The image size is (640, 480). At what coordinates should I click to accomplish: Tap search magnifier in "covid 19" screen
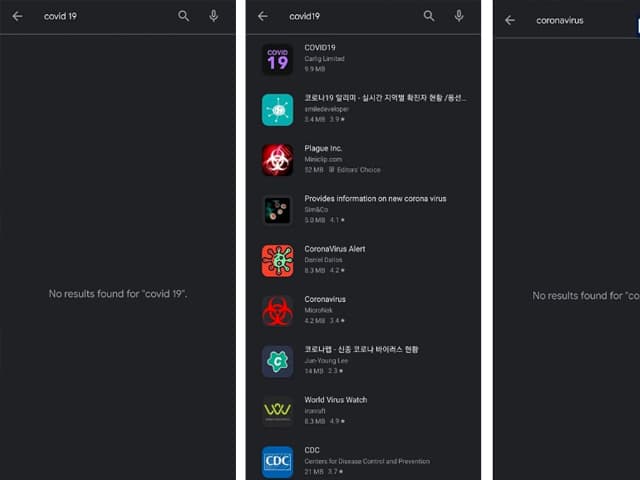point(183,16)
